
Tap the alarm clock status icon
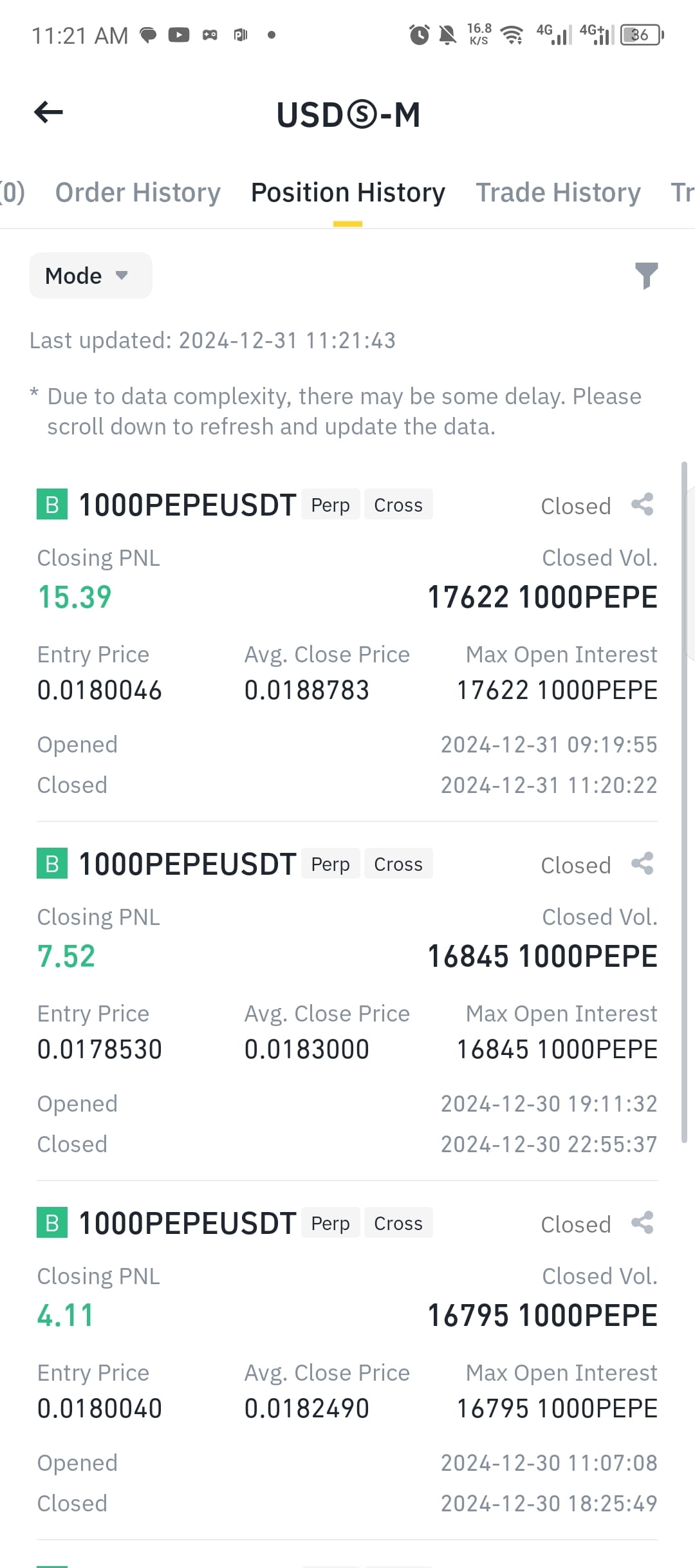point(419,35)
